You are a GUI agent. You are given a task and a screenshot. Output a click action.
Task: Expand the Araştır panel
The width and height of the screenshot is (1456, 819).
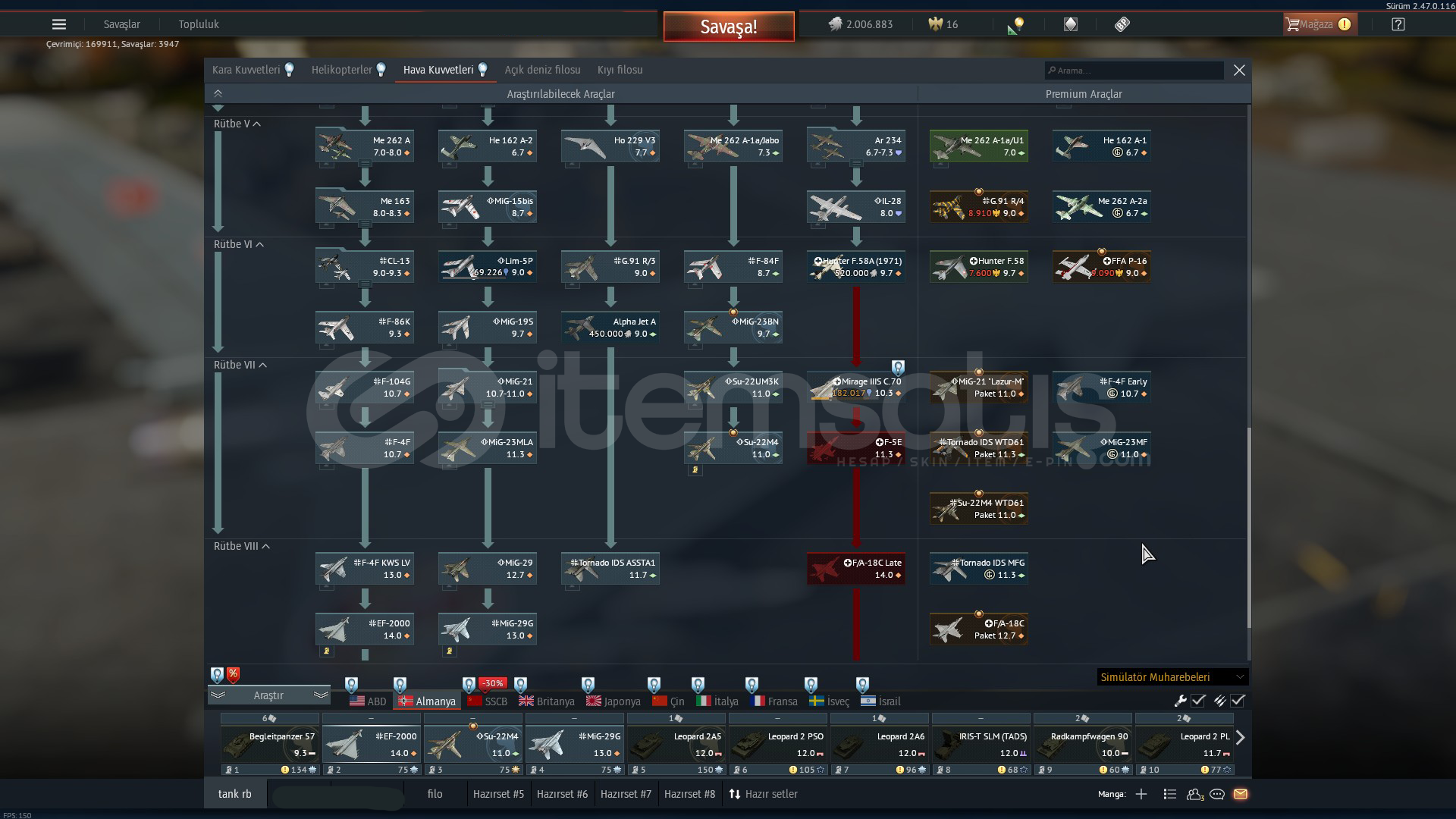click(268, 695)
